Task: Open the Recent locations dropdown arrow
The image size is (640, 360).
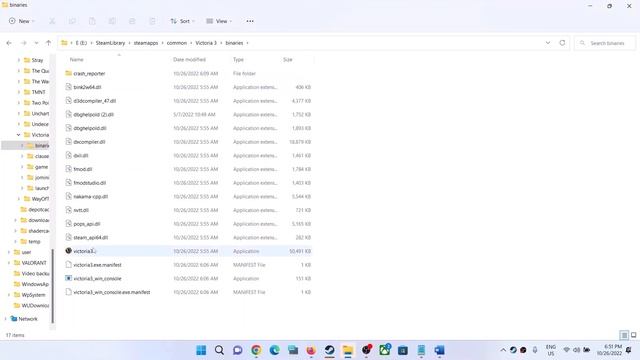Action: [36, 43]
